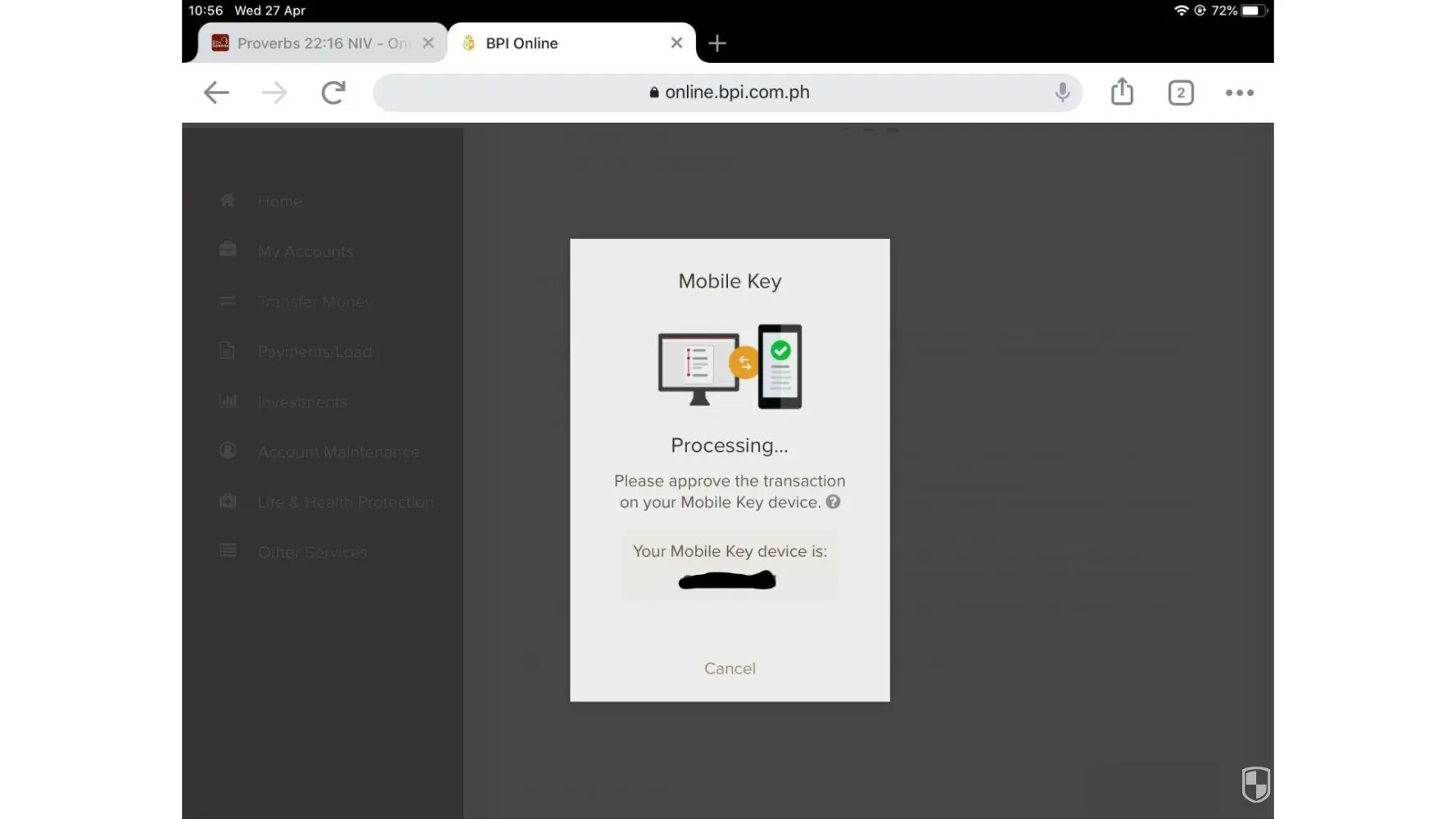Select Other Services in the sidebar
The height and width of the screenshot is (819, 1456).
coord(312,552)
